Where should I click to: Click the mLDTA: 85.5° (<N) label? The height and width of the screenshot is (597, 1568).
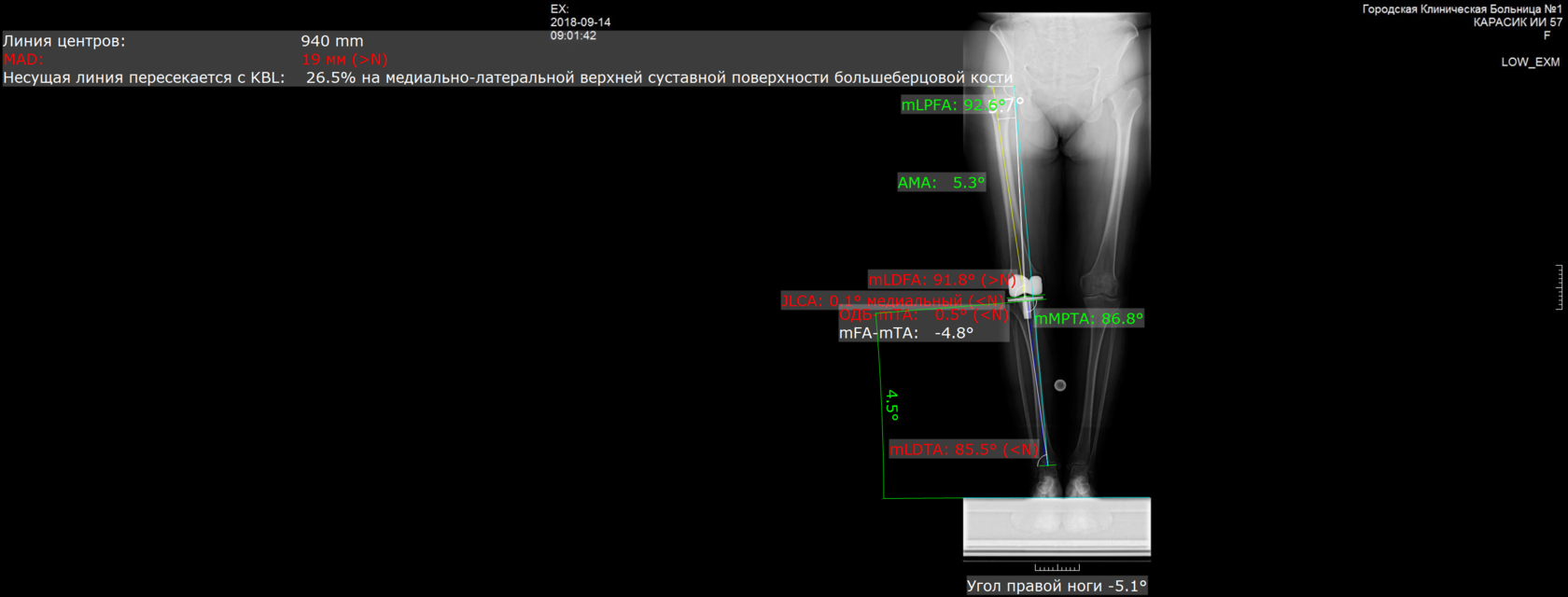[963, 449]
